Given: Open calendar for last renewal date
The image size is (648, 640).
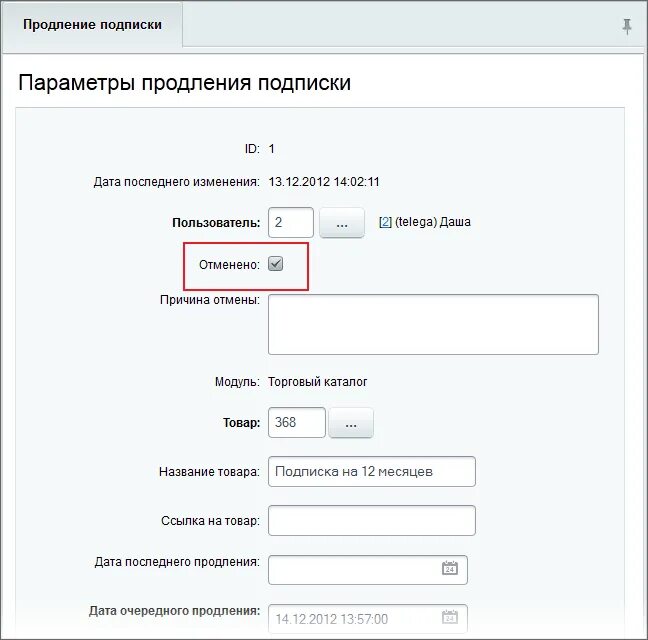Looking at the screenshot, I should [x=450, y=568].
